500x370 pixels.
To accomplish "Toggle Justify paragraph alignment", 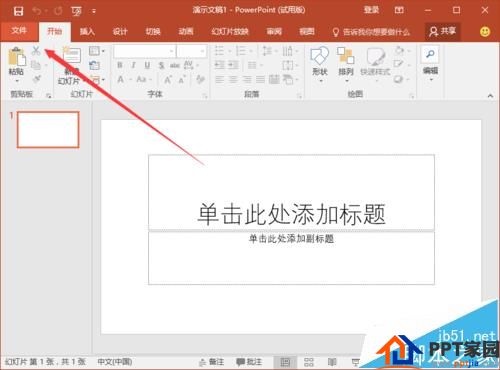I will [x=260, y=79].
